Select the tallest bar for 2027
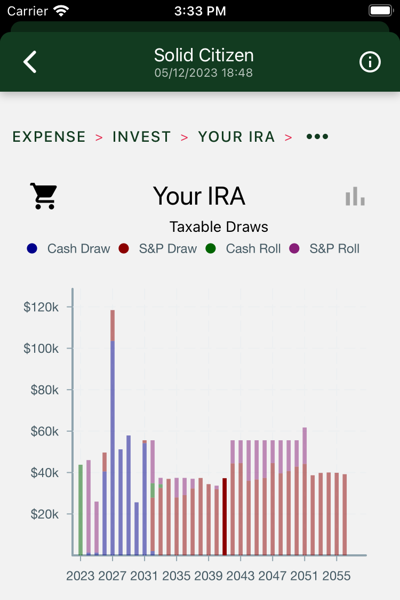Image resolution: width=400 pixels, height=600 pixels. click(113, 432)
